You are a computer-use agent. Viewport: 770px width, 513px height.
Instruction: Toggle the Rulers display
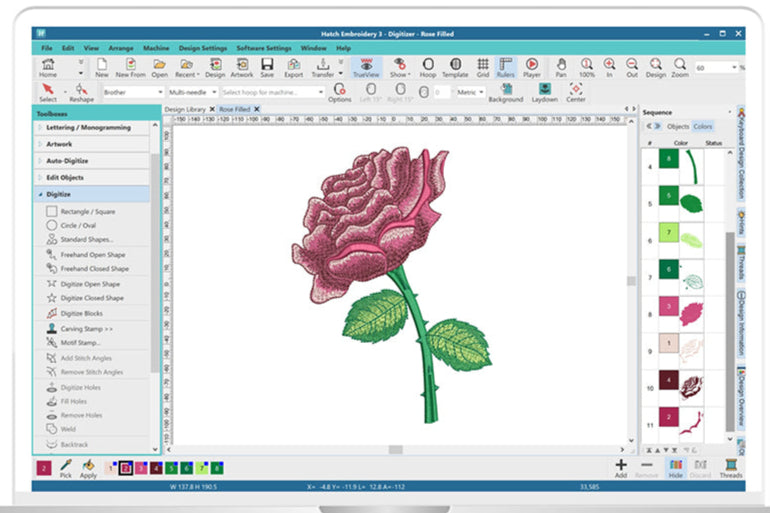tap(506, 67)
